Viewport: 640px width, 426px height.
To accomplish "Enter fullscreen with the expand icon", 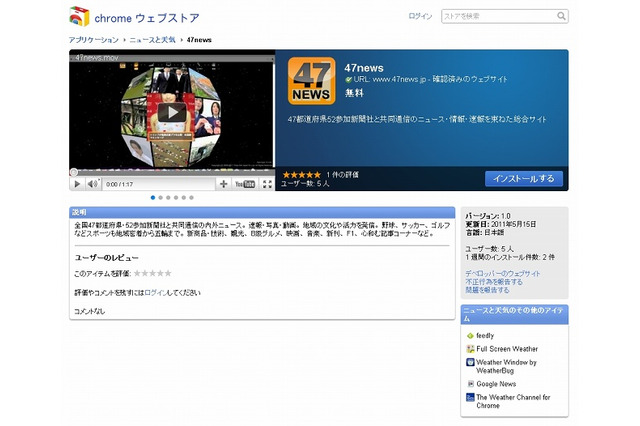I will coord(267,184).
